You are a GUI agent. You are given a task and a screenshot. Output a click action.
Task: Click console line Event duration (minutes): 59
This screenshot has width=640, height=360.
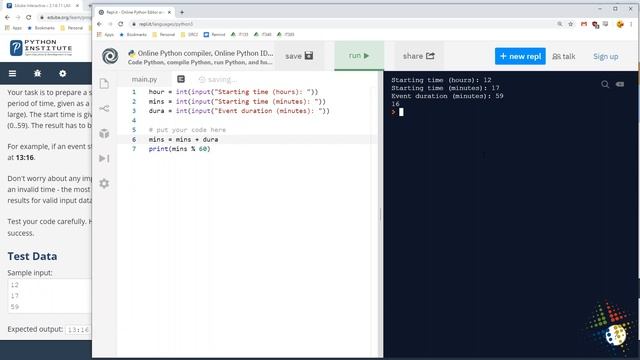click(447, 96)
